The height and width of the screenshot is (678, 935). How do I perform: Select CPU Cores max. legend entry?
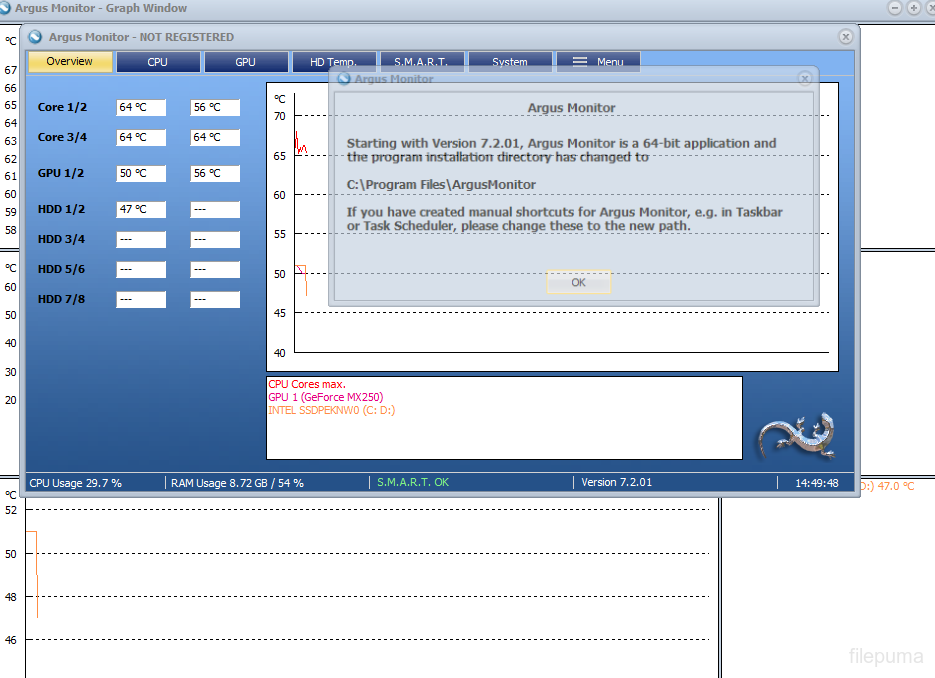(x=307, y=384)
